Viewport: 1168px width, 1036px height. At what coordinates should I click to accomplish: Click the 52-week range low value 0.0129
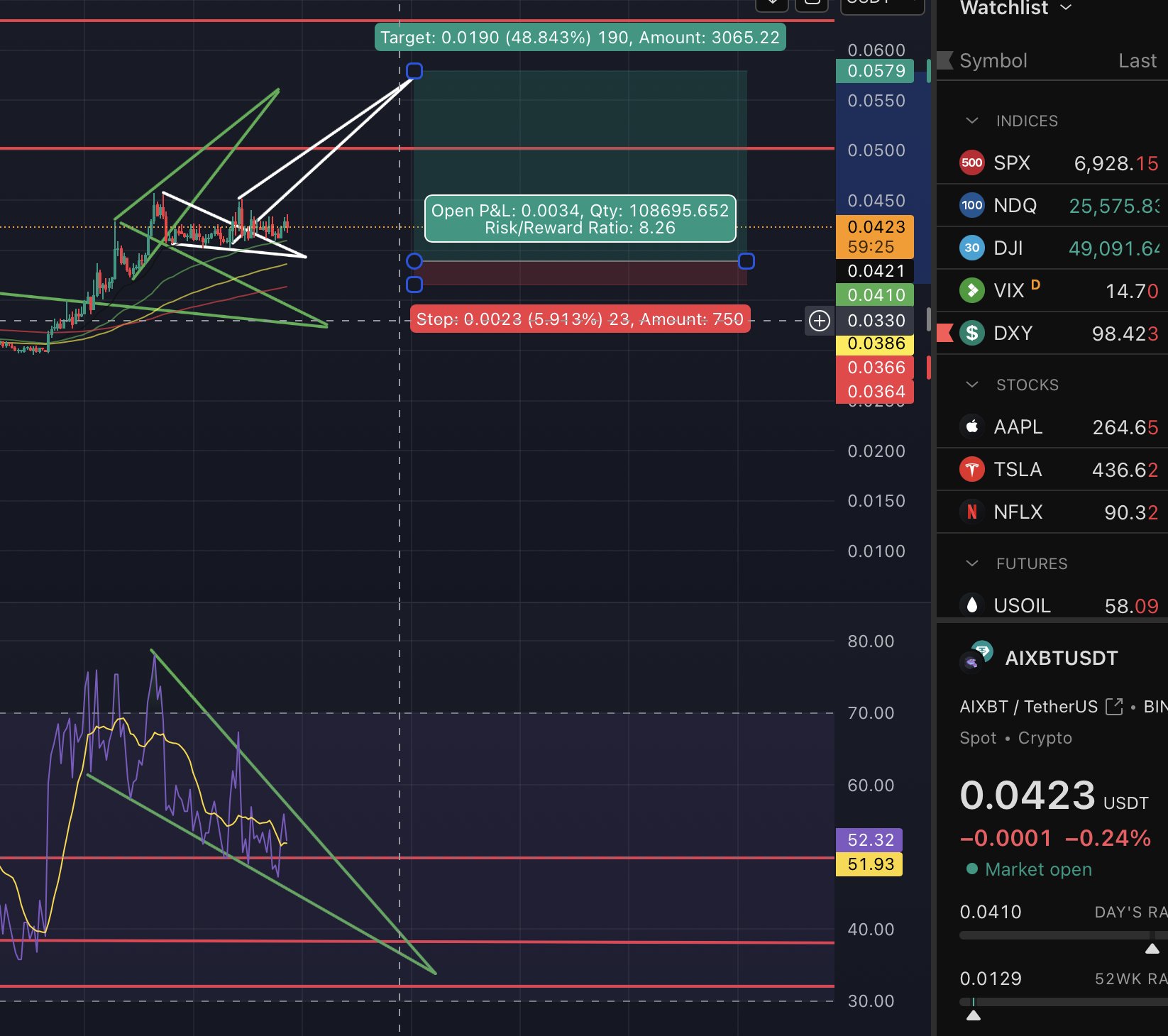click(991, 979)
